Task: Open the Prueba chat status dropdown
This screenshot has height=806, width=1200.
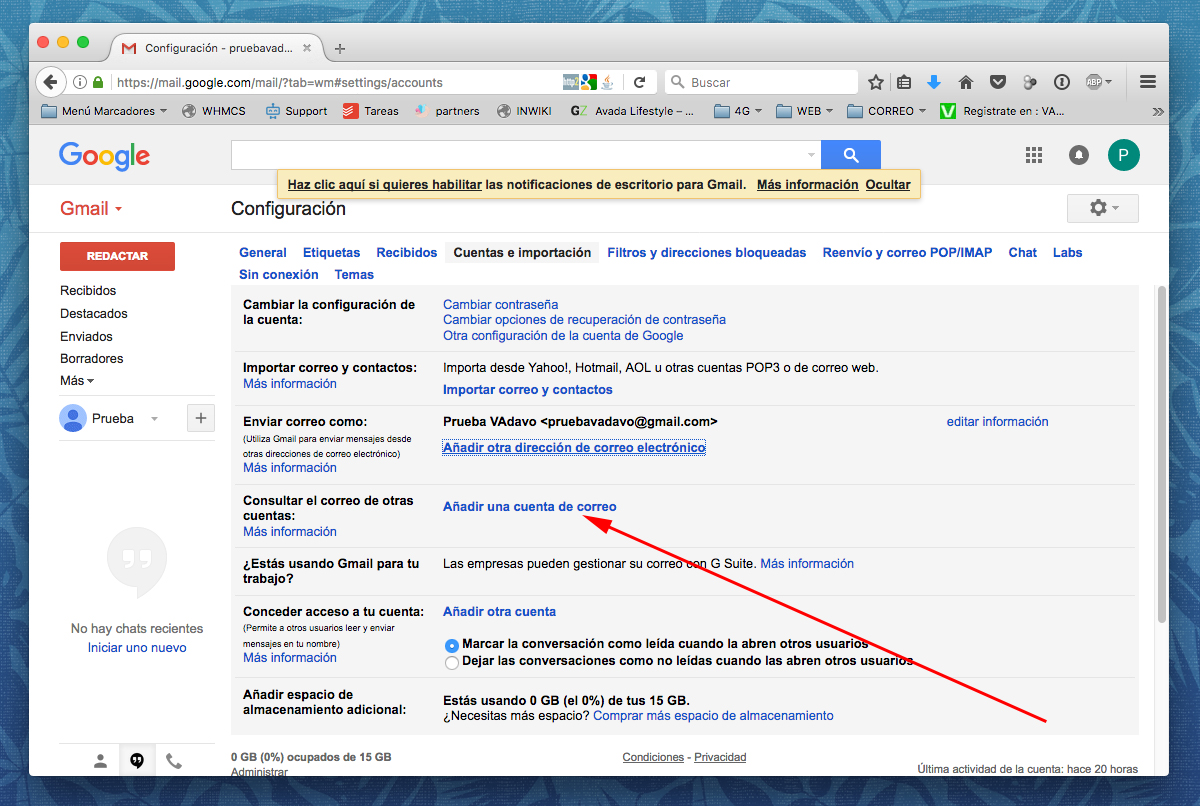Action: pos(154,419)
